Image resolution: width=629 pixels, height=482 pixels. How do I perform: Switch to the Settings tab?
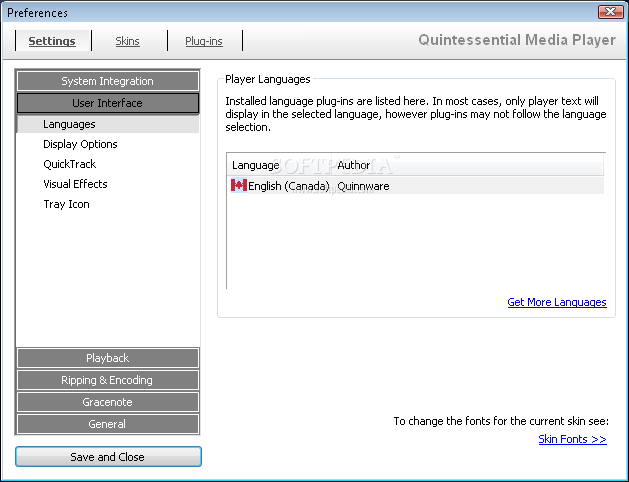pyautogui.click(x=52, y=41)
